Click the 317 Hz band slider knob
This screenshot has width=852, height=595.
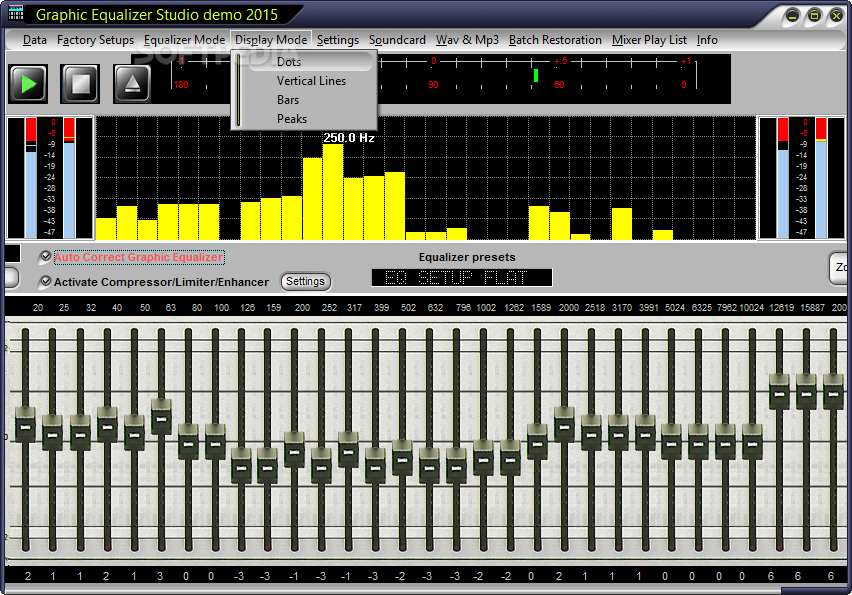[x=348, y=449]
